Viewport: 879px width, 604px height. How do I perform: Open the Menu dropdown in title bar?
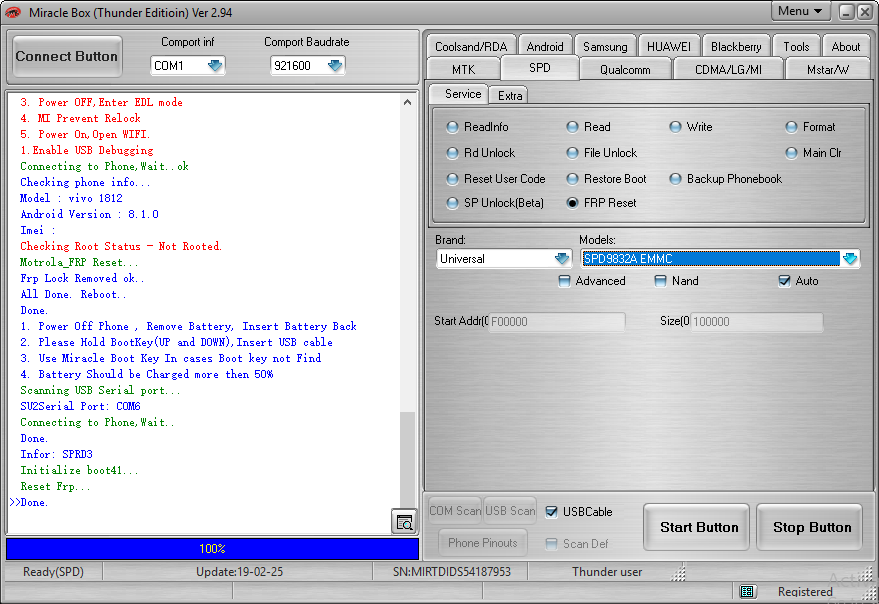(800, 11)
